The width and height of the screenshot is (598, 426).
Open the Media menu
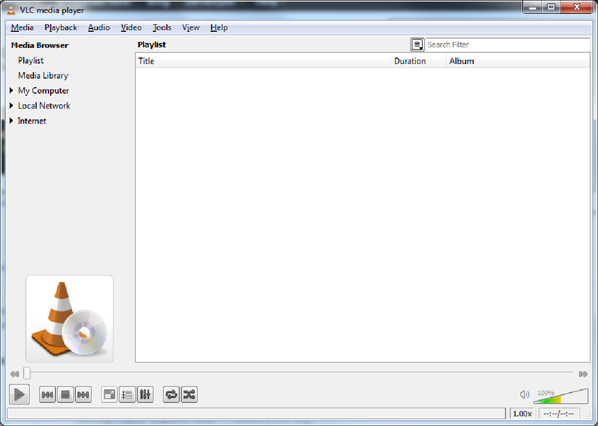pyautogui.click(x=22, y=27)
